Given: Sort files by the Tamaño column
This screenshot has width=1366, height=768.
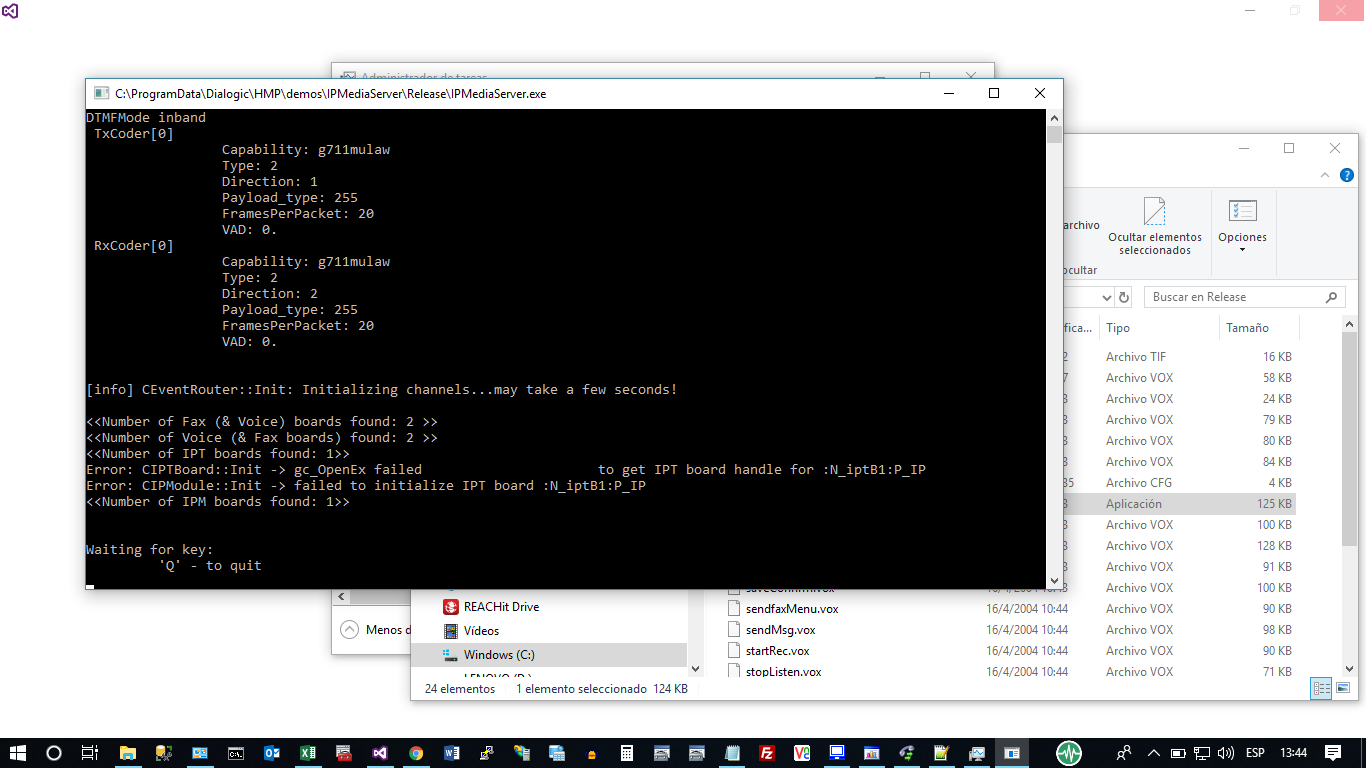Looking at the screenshot, I should [1247, 328].
